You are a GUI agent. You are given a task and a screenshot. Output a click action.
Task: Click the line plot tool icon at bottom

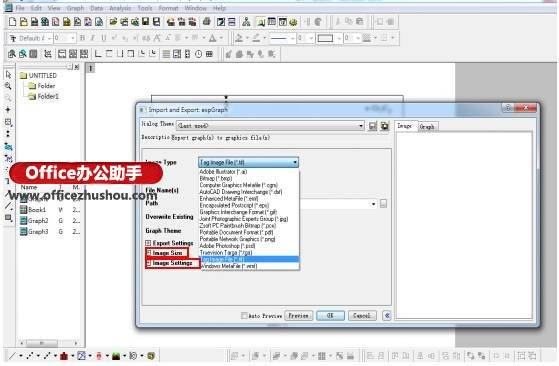coord(12,356)
